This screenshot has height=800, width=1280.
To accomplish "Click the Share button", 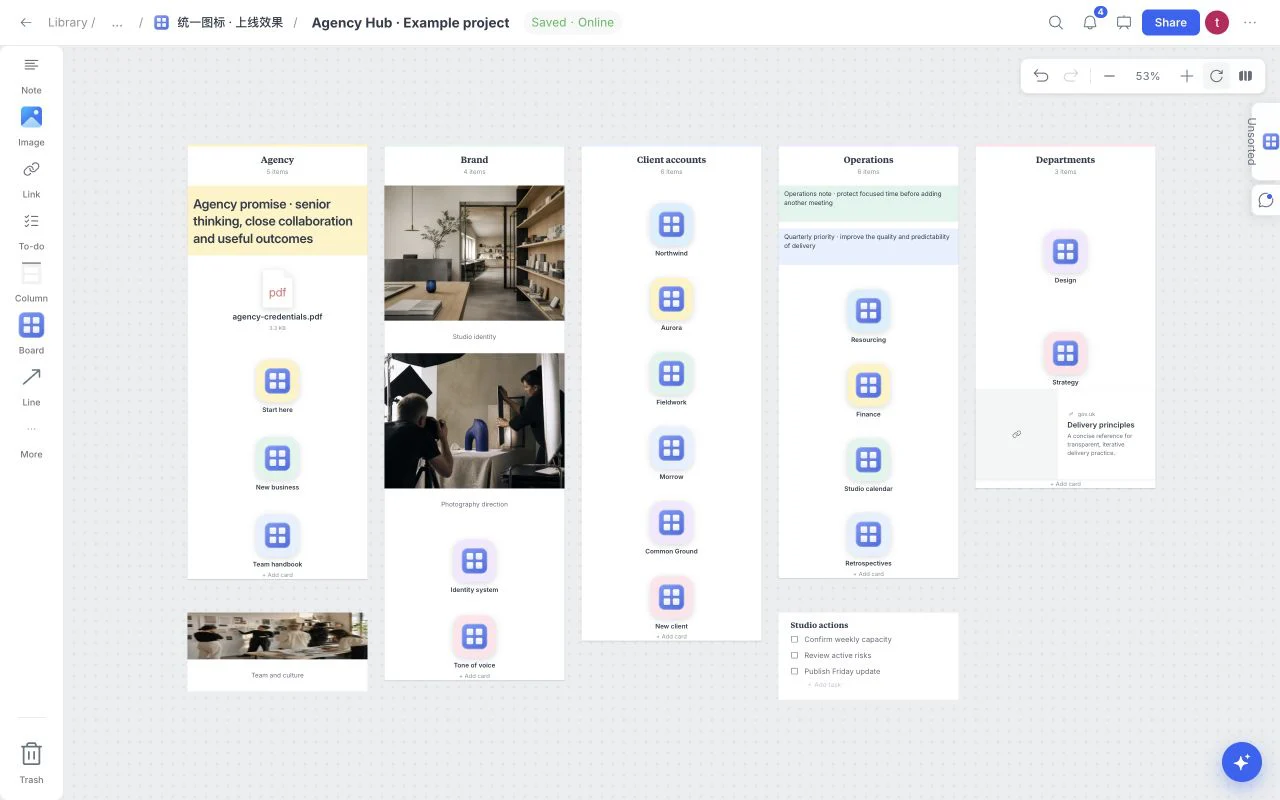I will pyautogui.click(x=1170, y=22).
